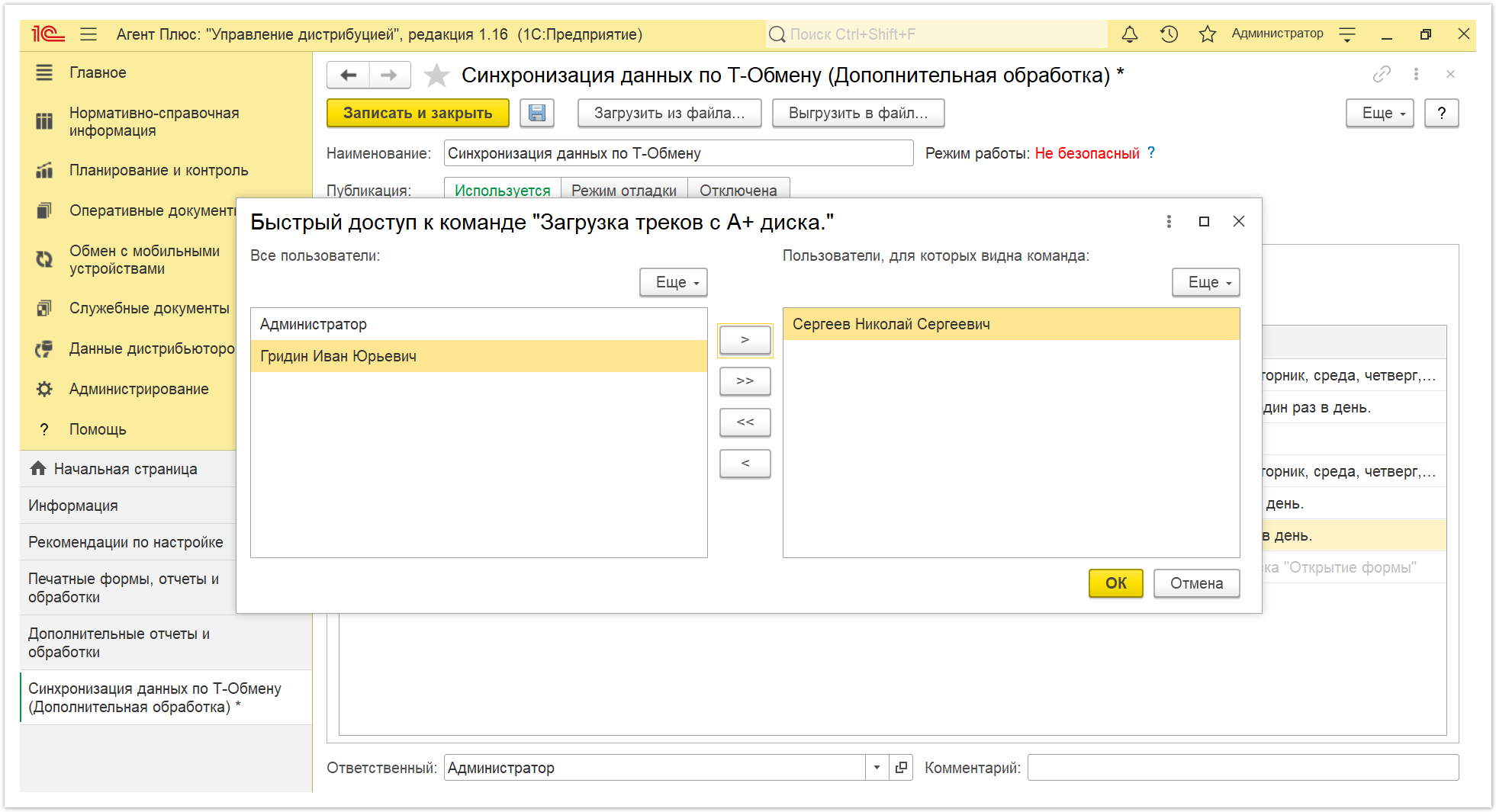Move selected user right with > button
Screen dimensions: 1496x812
745,340
